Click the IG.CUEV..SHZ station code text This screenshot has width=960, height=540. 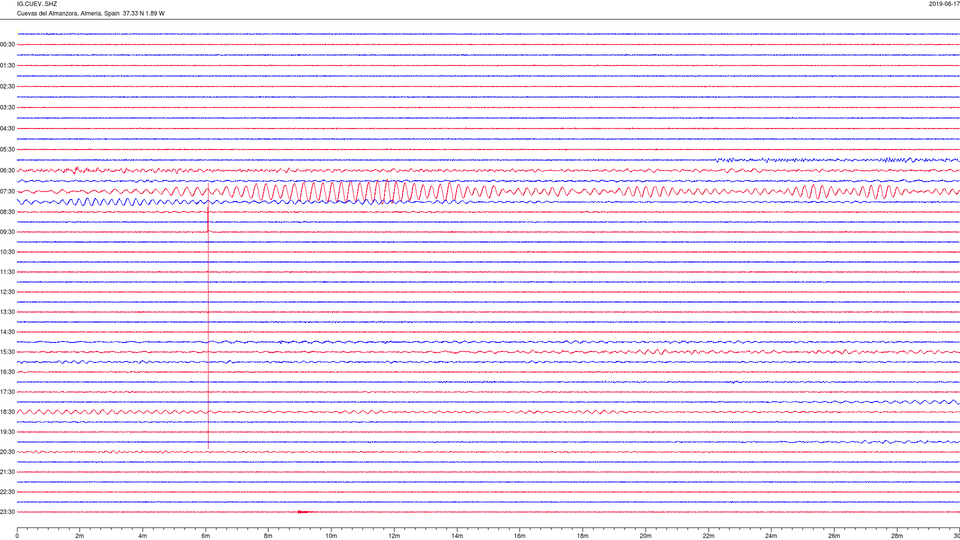pos(37,4)
